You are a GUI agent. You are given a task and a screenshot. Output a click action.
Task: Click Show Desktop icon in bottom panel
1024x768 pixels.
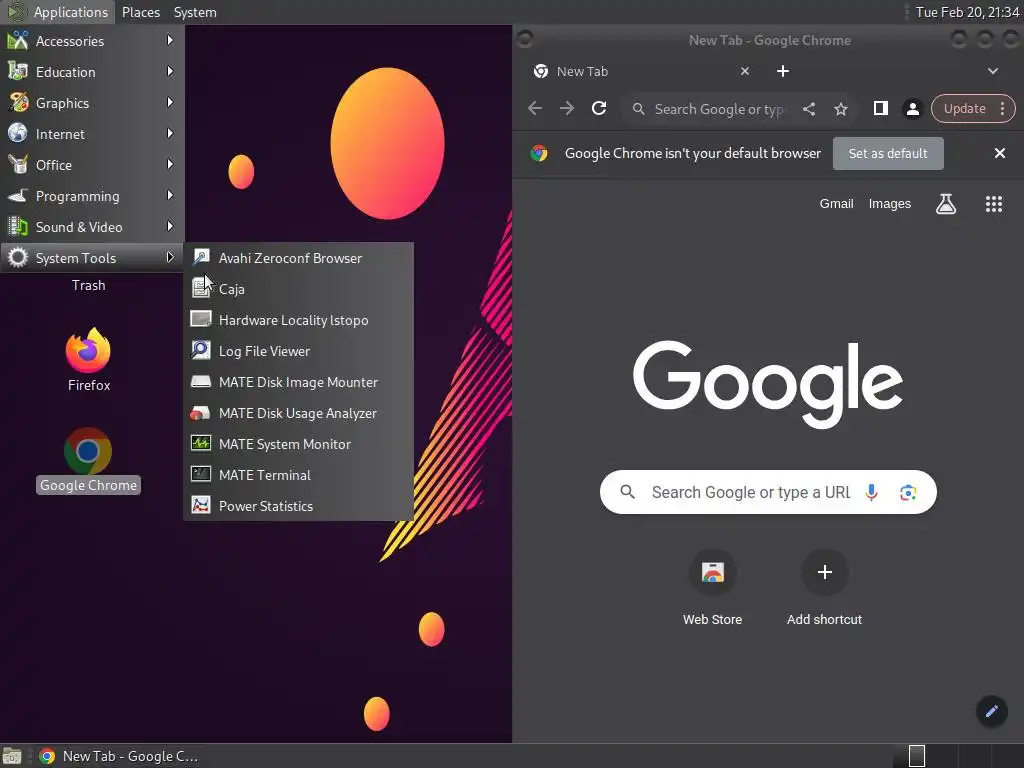coord(12,756)
